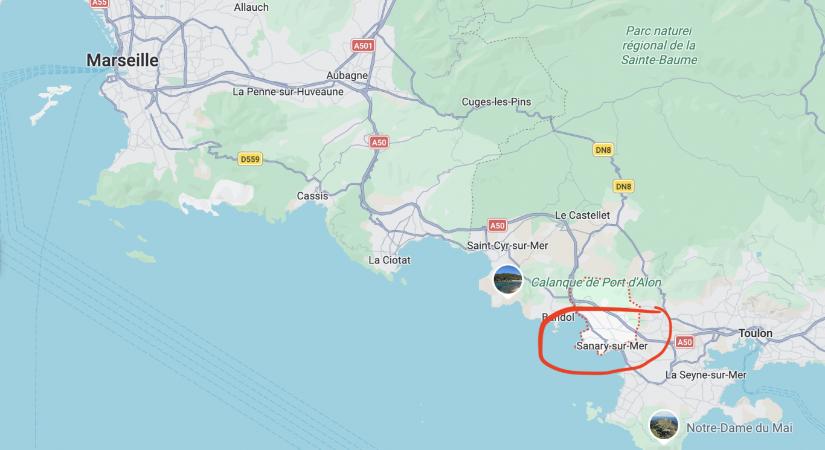Click the A50 badge near Saint-Cyr-sur-Mer
Image resolution: width=825 pixels, height=450 pixels.
click(x=497, y=226)
